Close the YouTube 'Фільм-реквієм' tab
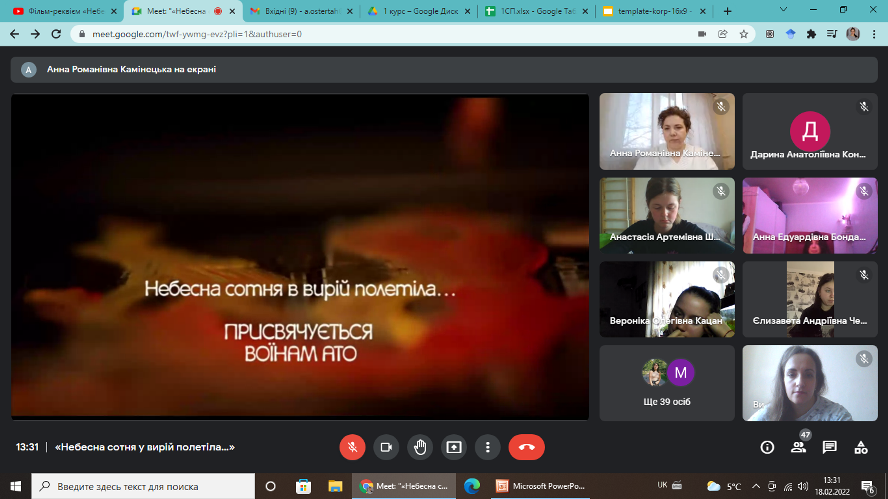888x499 pixels. click(113, 11)
